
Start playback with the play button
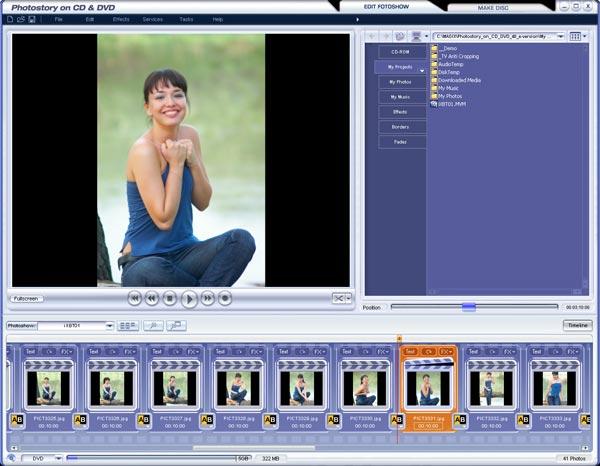click(189, 299)
